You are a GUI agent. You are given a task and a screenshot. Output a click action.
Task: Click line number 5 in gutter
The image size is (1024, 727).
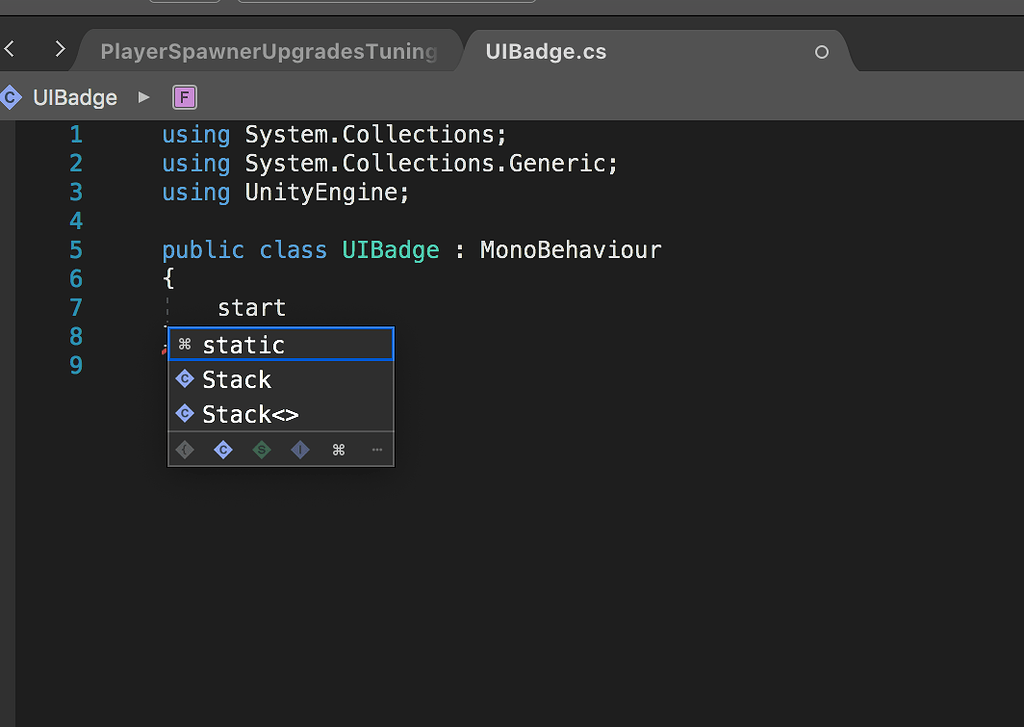pos(76,250)
